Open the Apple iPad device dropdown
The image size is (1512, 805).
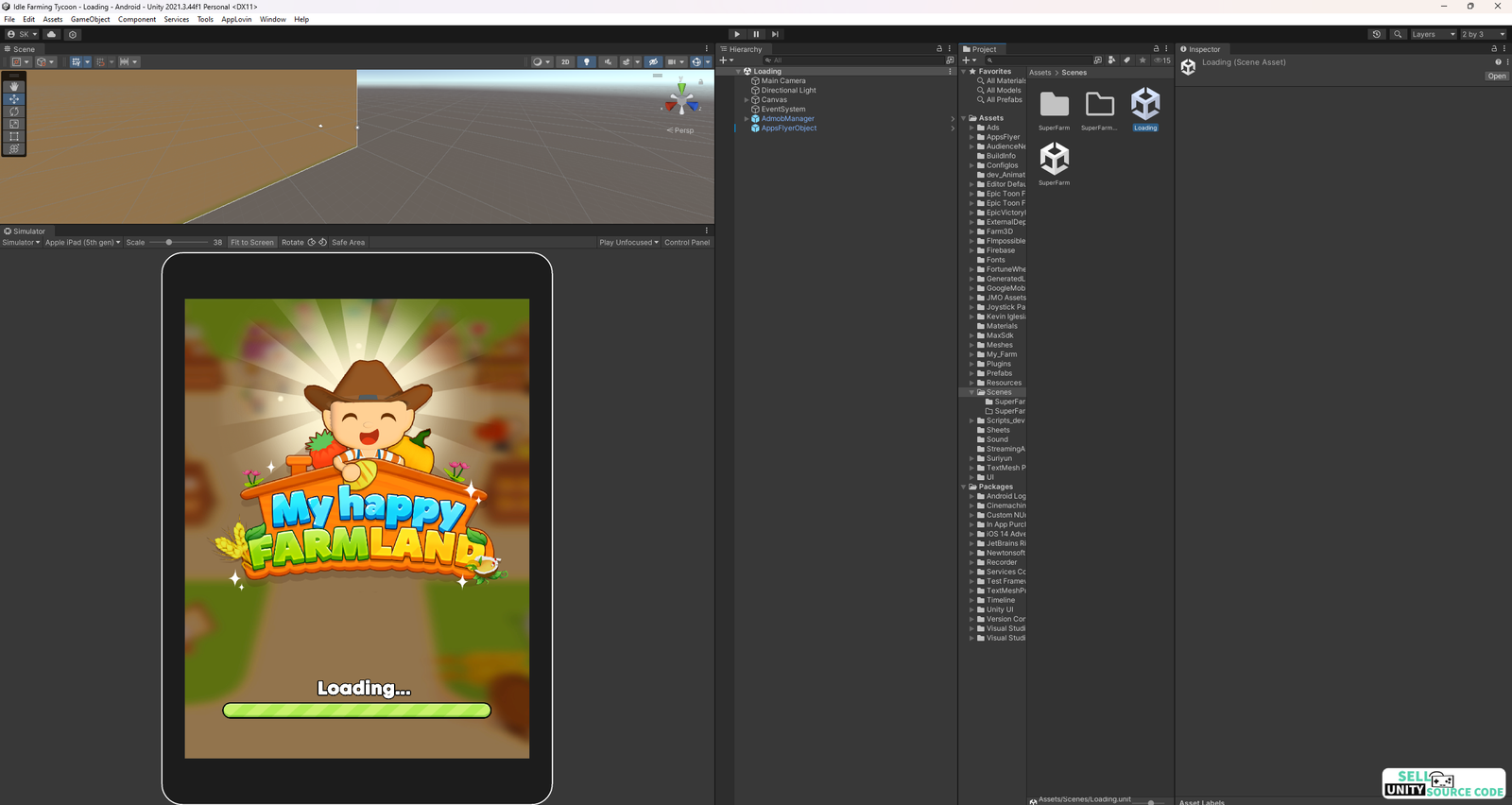[x=83, y=242]
